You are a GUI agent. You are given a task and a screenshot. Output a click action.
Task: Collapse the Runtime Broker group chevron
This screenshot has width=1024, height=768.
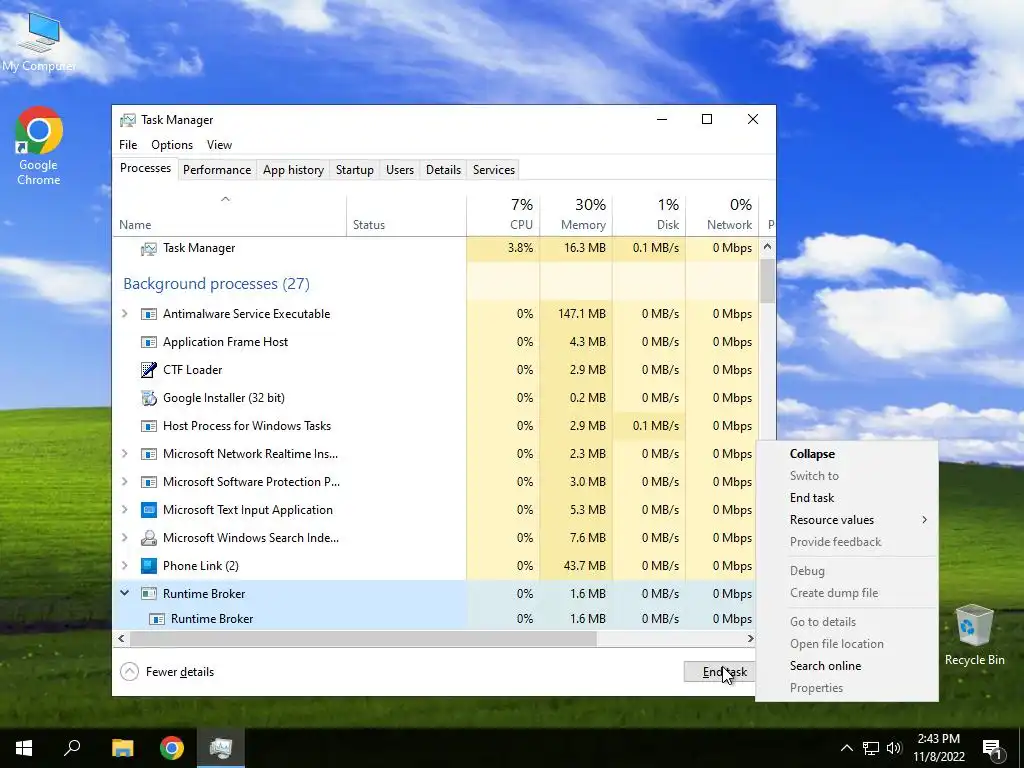coord(125,594)
